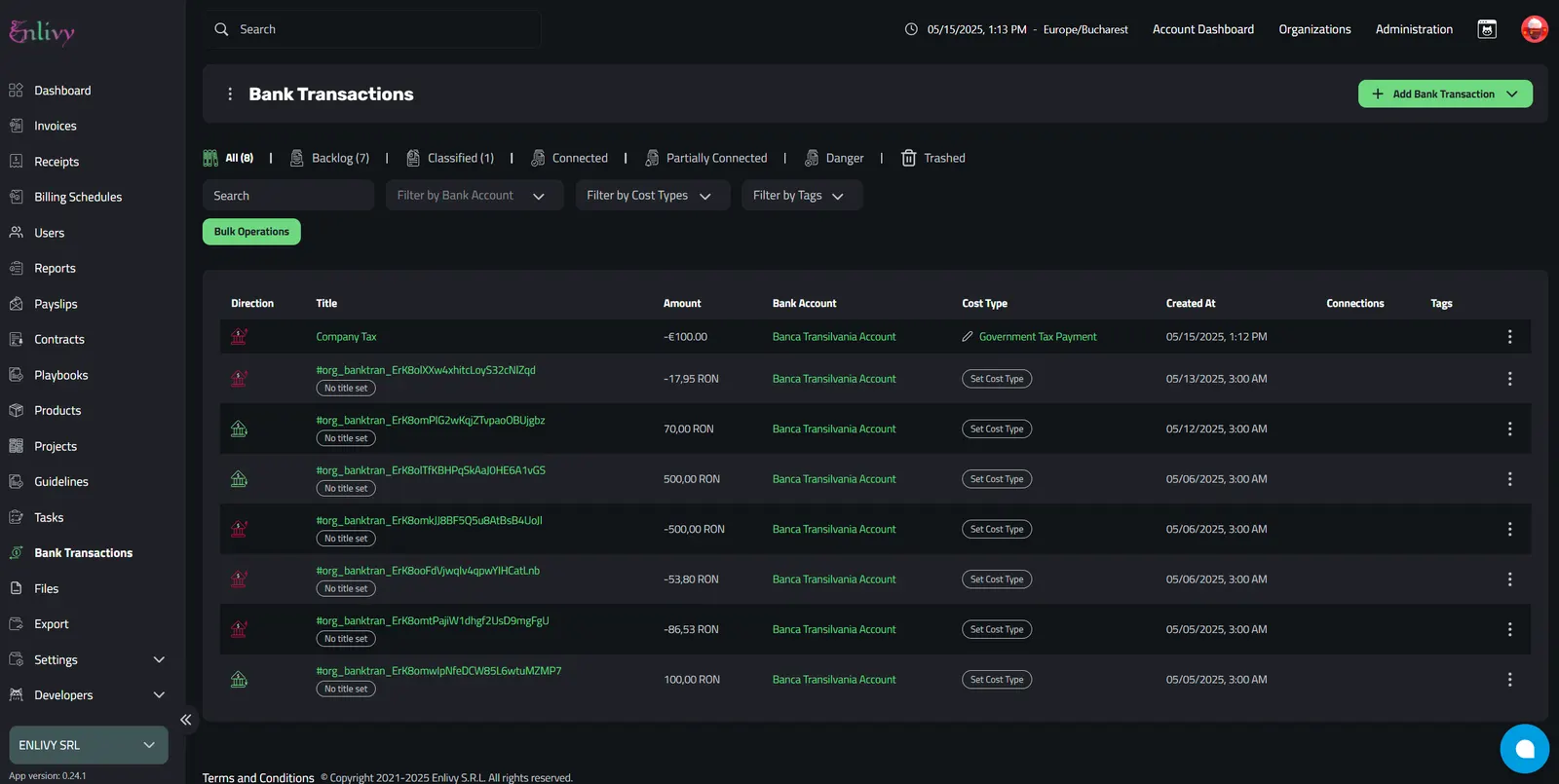Open the user avatar menu
Viewport: 1559px width, 784px height.
click(x=1534, y=29)
